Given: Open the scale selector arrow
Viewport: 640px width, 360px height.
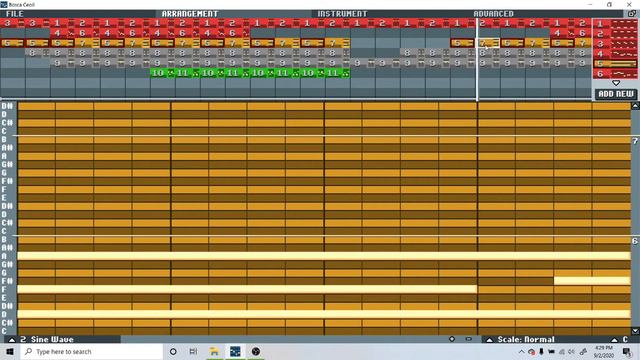Looking at the screenshot, I should pyautogui.click(x=489, y=340).
